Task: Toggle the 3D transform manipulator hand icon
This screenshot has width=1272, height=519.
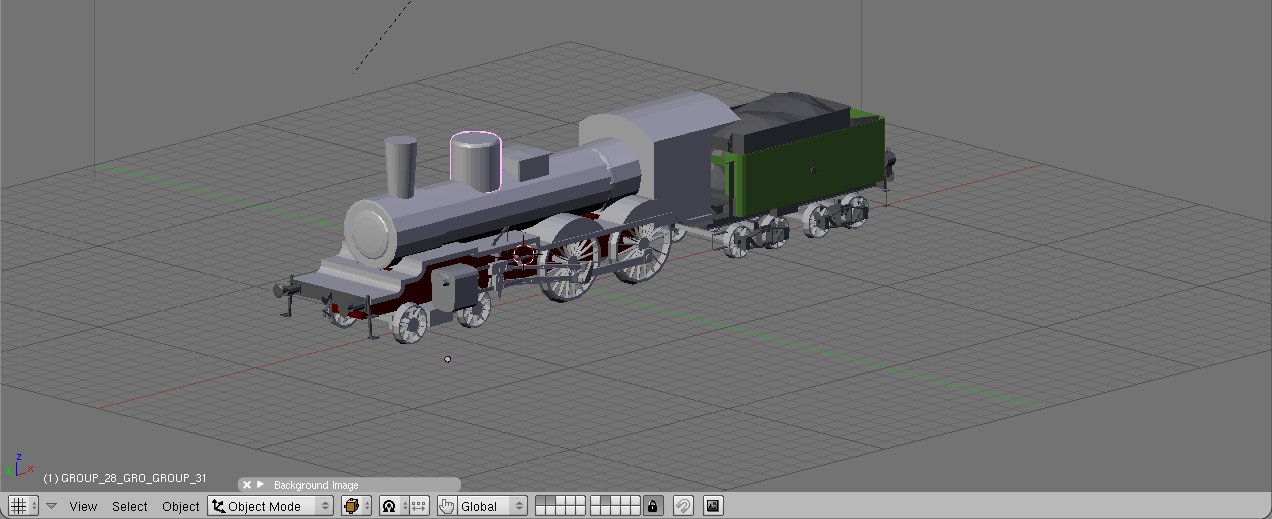Action: click(x=447, y=506)
